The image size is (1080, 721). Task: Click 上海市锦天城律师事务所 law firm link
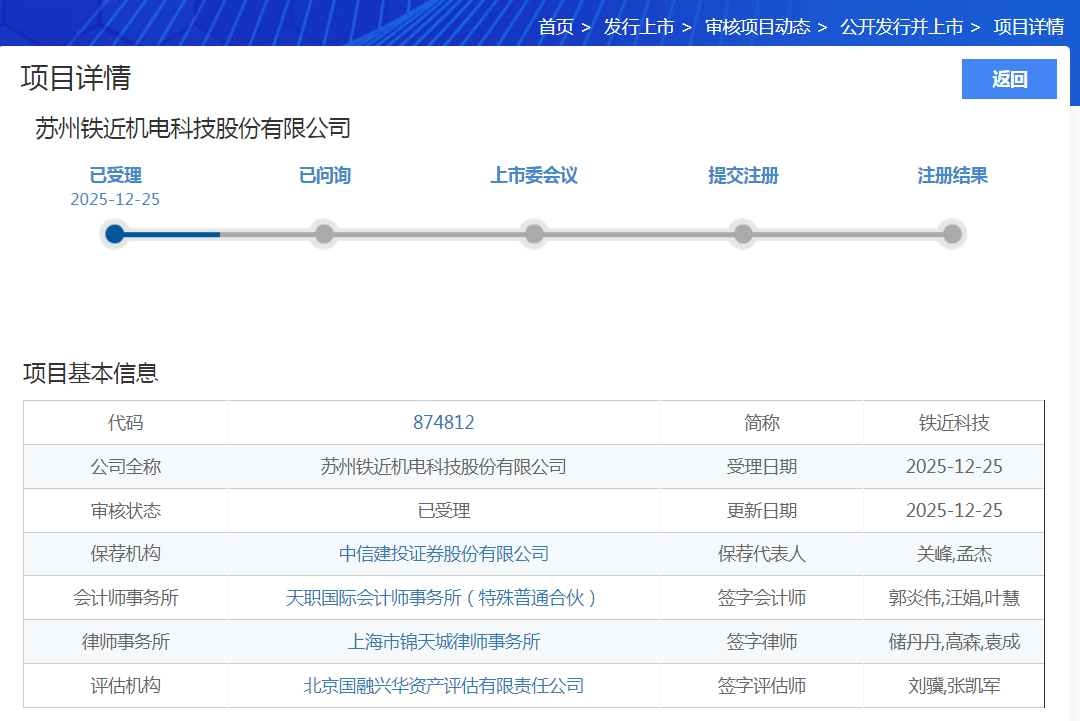[443, 642]
